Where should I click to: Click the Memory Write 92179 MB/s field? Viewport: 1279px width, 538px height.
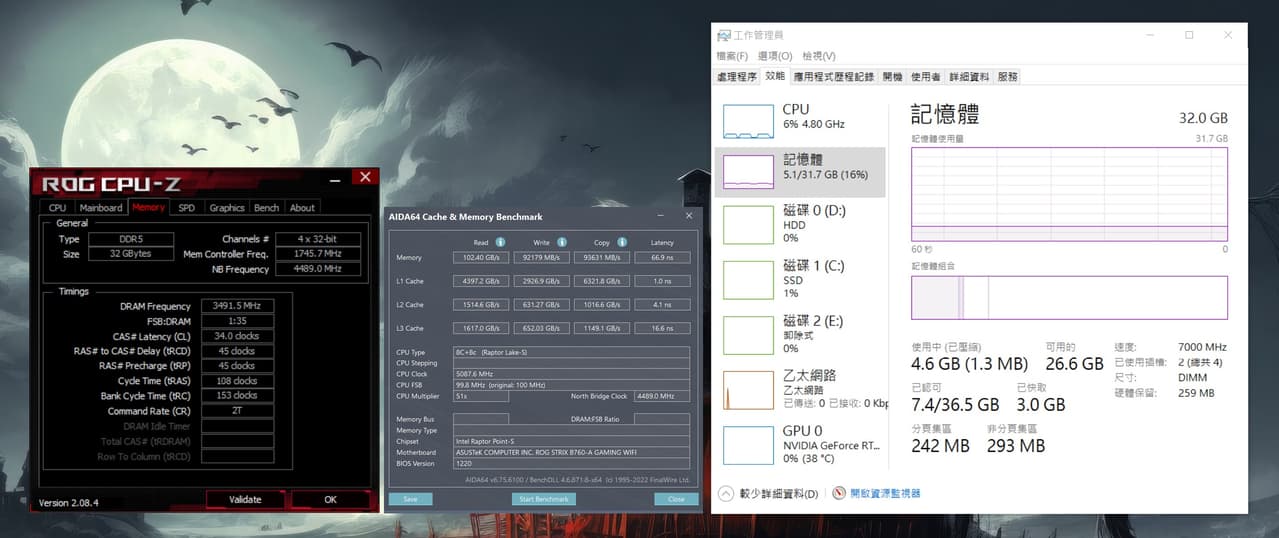(541, 257)
